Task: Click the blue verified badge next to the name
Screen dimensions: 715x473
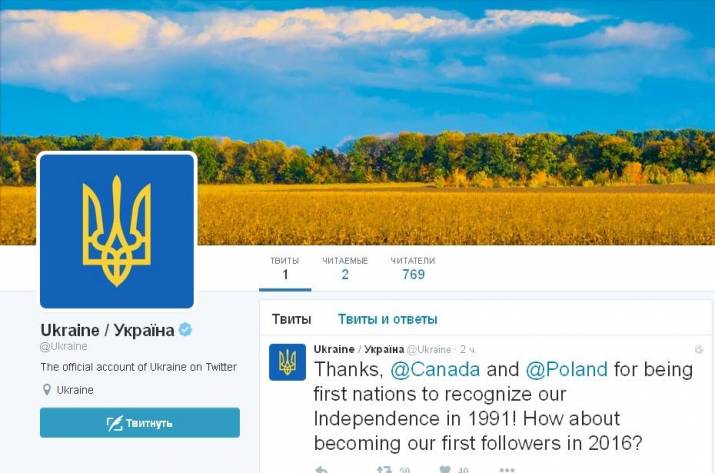Action: (x=185, y=329)
